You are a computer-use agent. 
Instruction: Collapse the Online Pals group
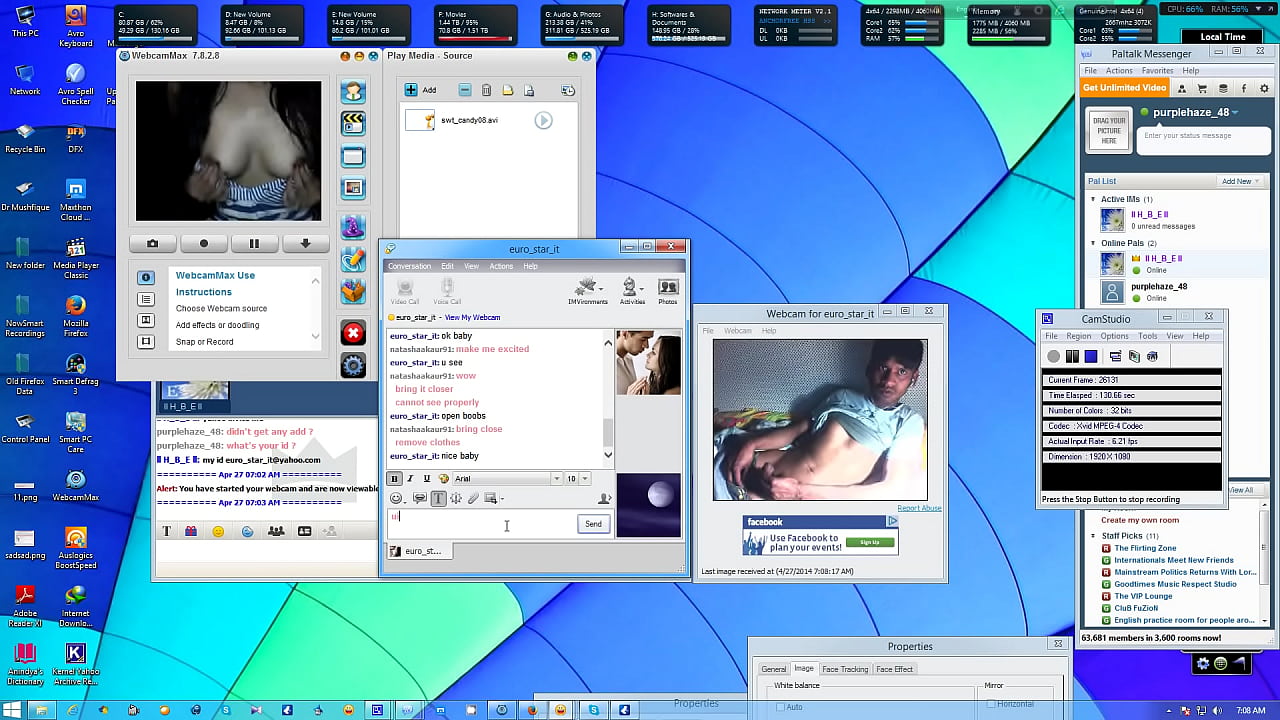click(1093, 243)
